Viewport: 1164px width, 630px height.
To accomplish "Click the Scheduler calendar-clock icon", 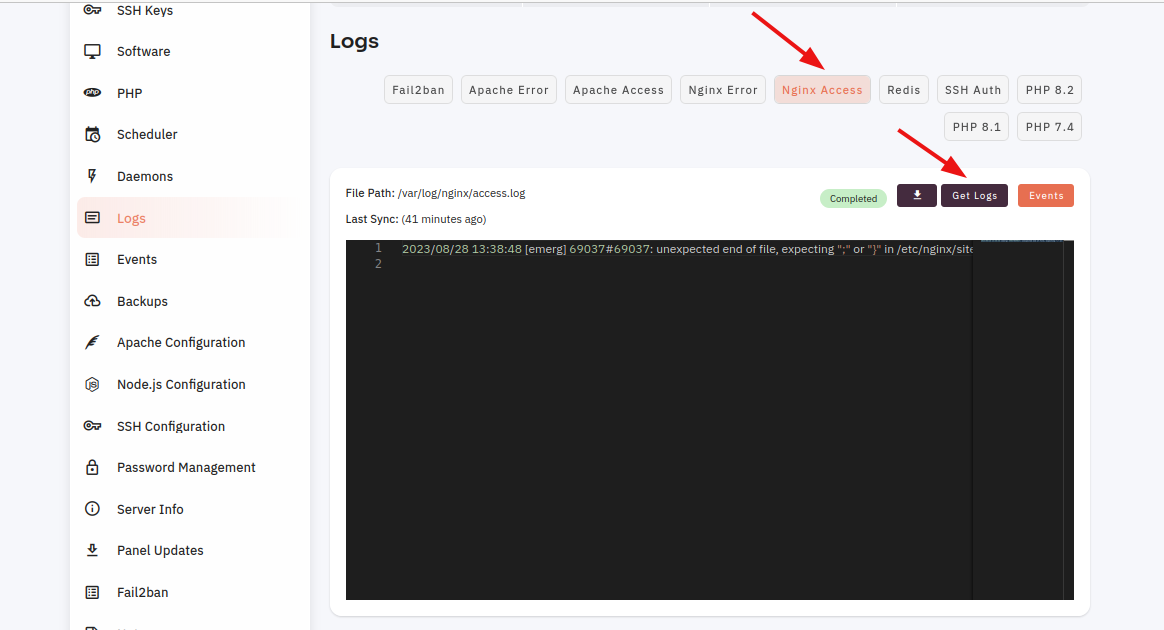I will click(92, 134).
